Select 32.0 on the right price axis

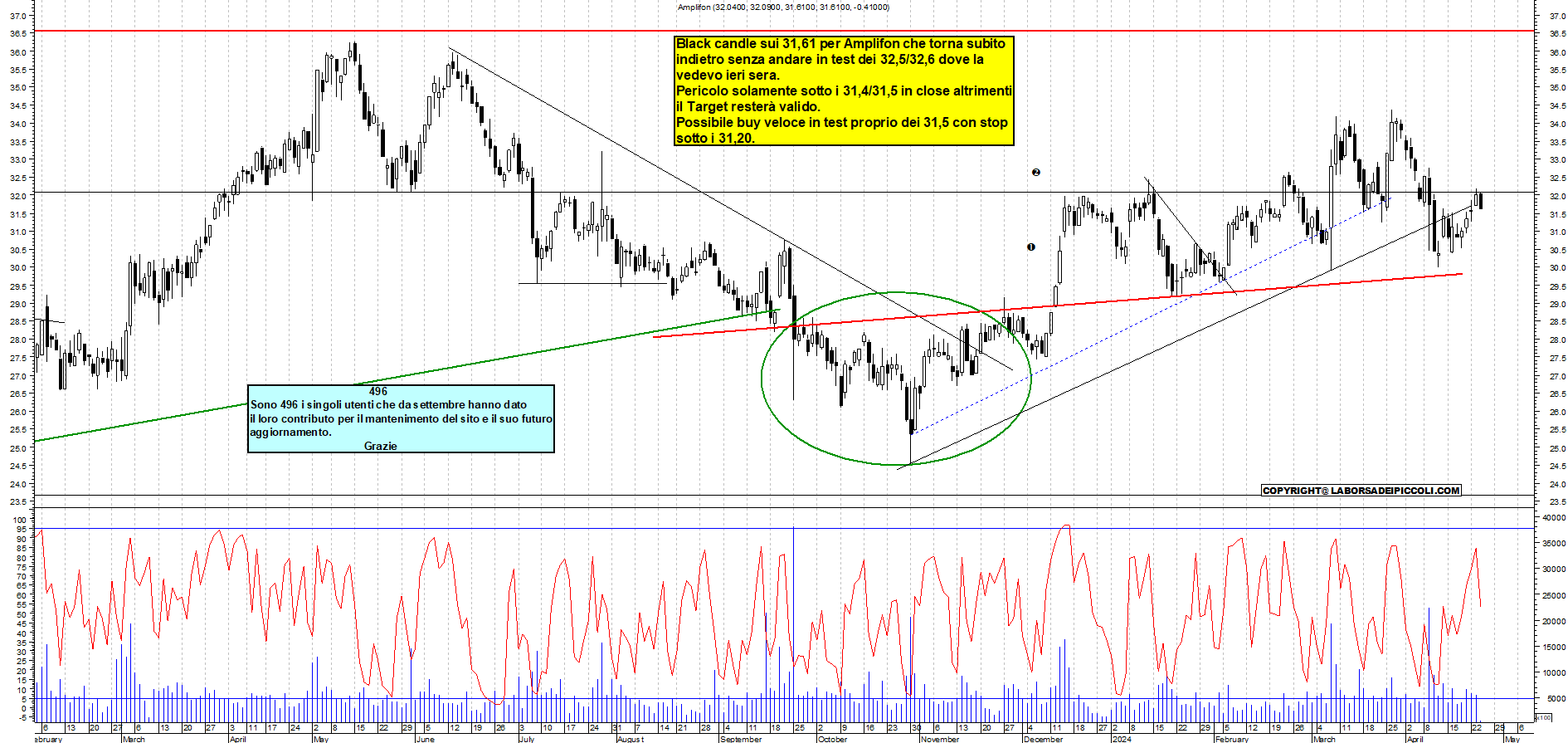click(1557, 197)
